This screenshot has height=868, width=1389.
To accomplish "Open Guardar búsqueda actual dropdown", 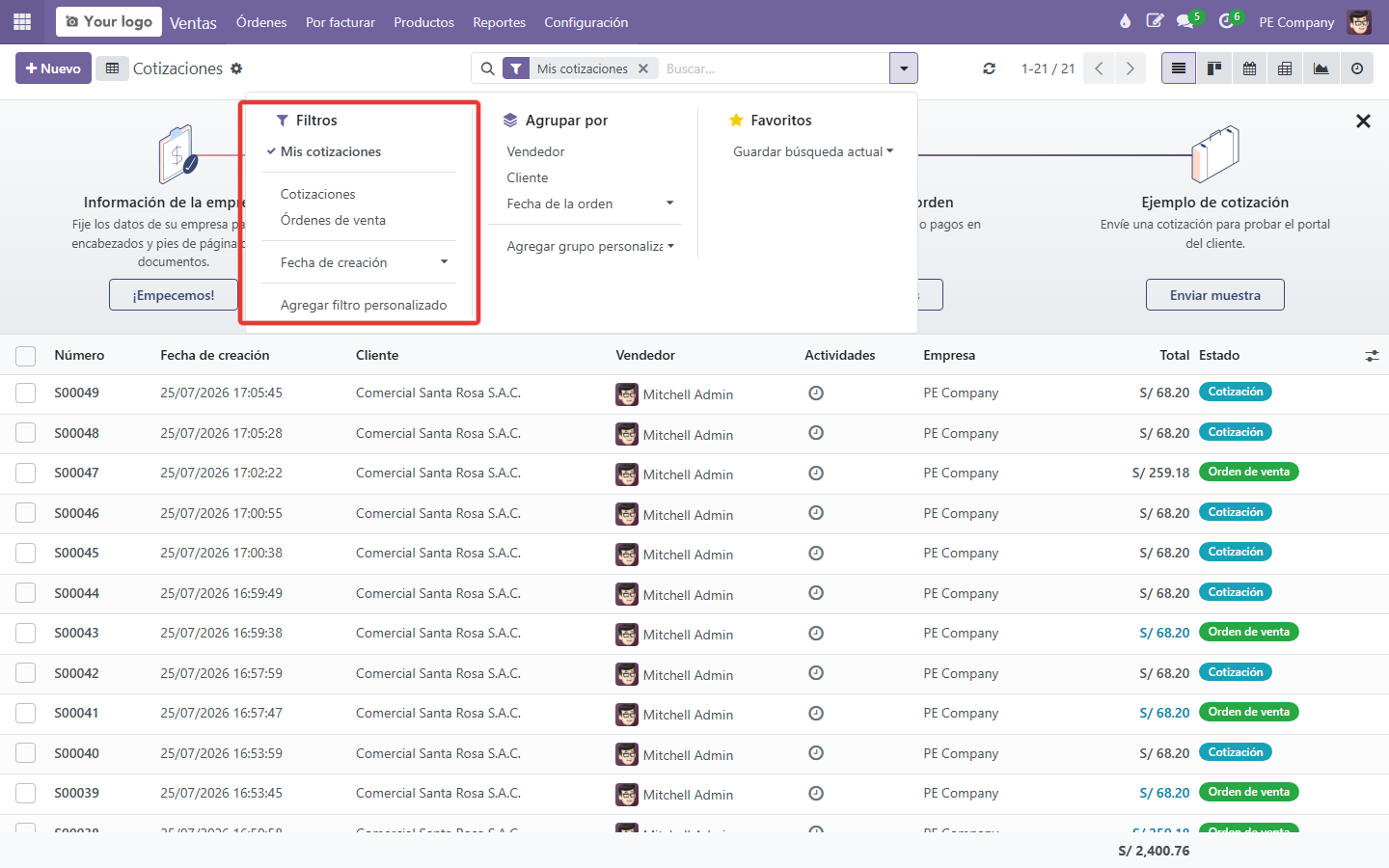I will coord(813,151).
